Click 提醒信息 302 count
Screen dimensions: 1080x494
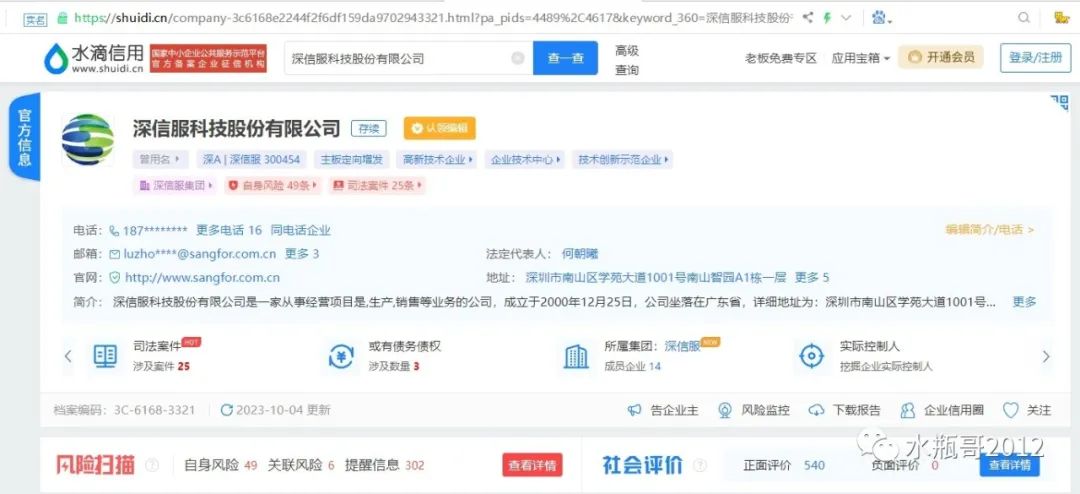coord(384,465)
